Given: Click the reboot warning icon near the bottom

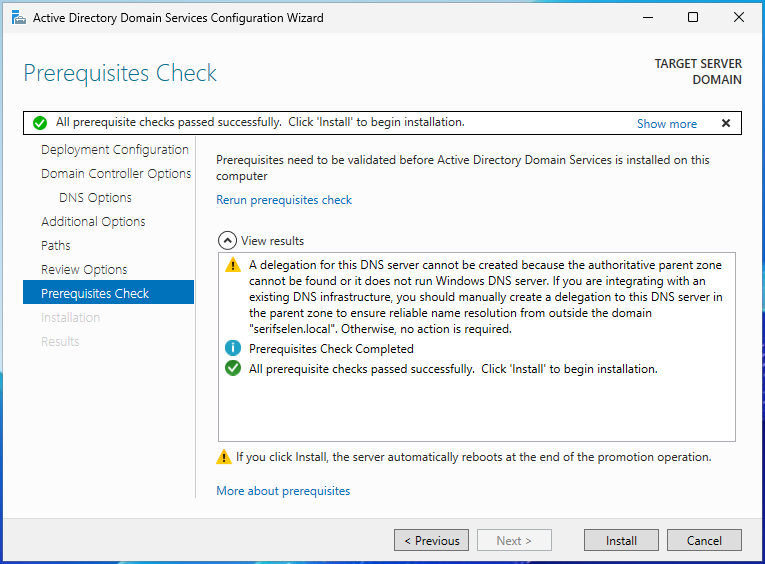Looking at the screenshot, I should tap(224, 457).
